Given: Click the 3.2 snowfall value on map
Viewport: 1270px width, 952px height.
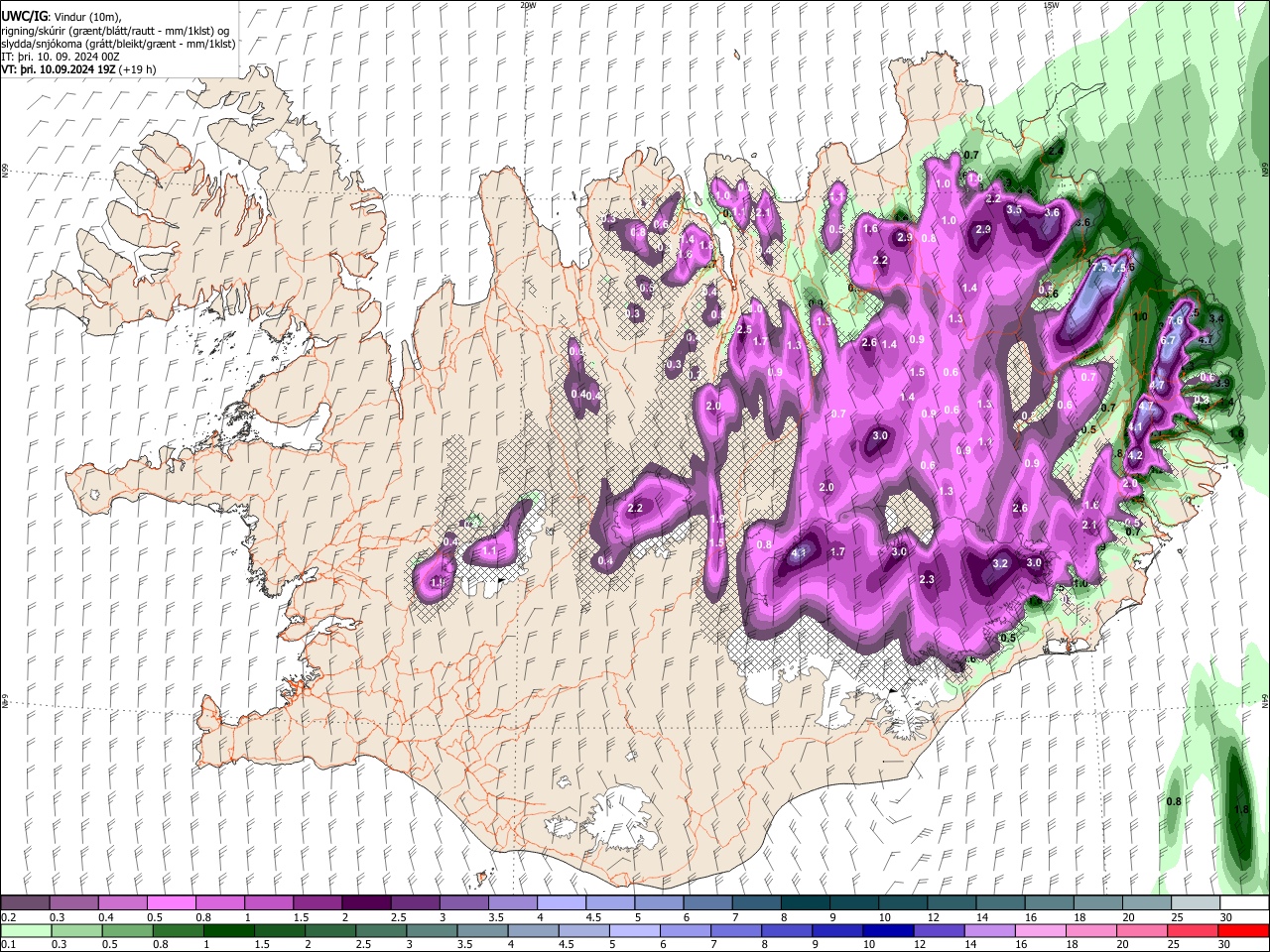Looking at the screenshot, I should click(1000, 563).
